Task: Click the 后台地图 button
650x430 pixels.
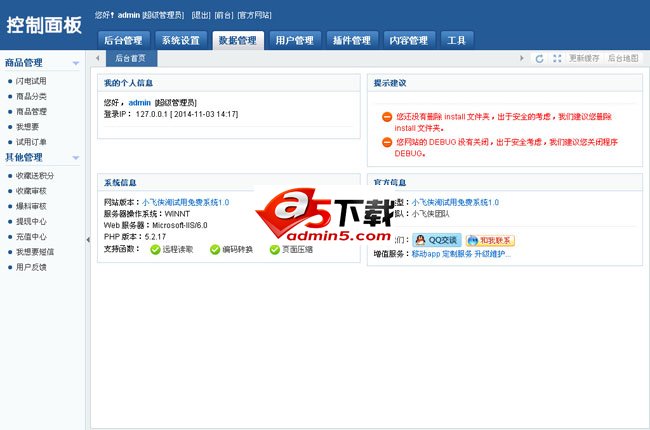Action: pos(623,58)
